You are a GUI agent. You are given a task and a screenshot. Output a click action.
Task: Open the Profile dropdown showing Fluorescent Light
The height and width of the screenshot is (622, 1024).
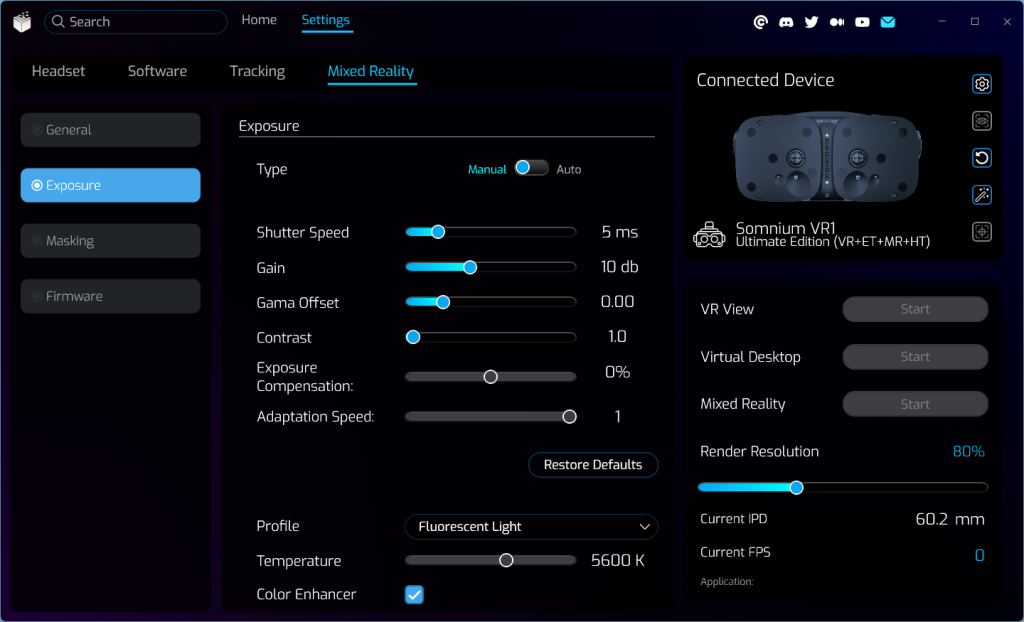[531, 527]
